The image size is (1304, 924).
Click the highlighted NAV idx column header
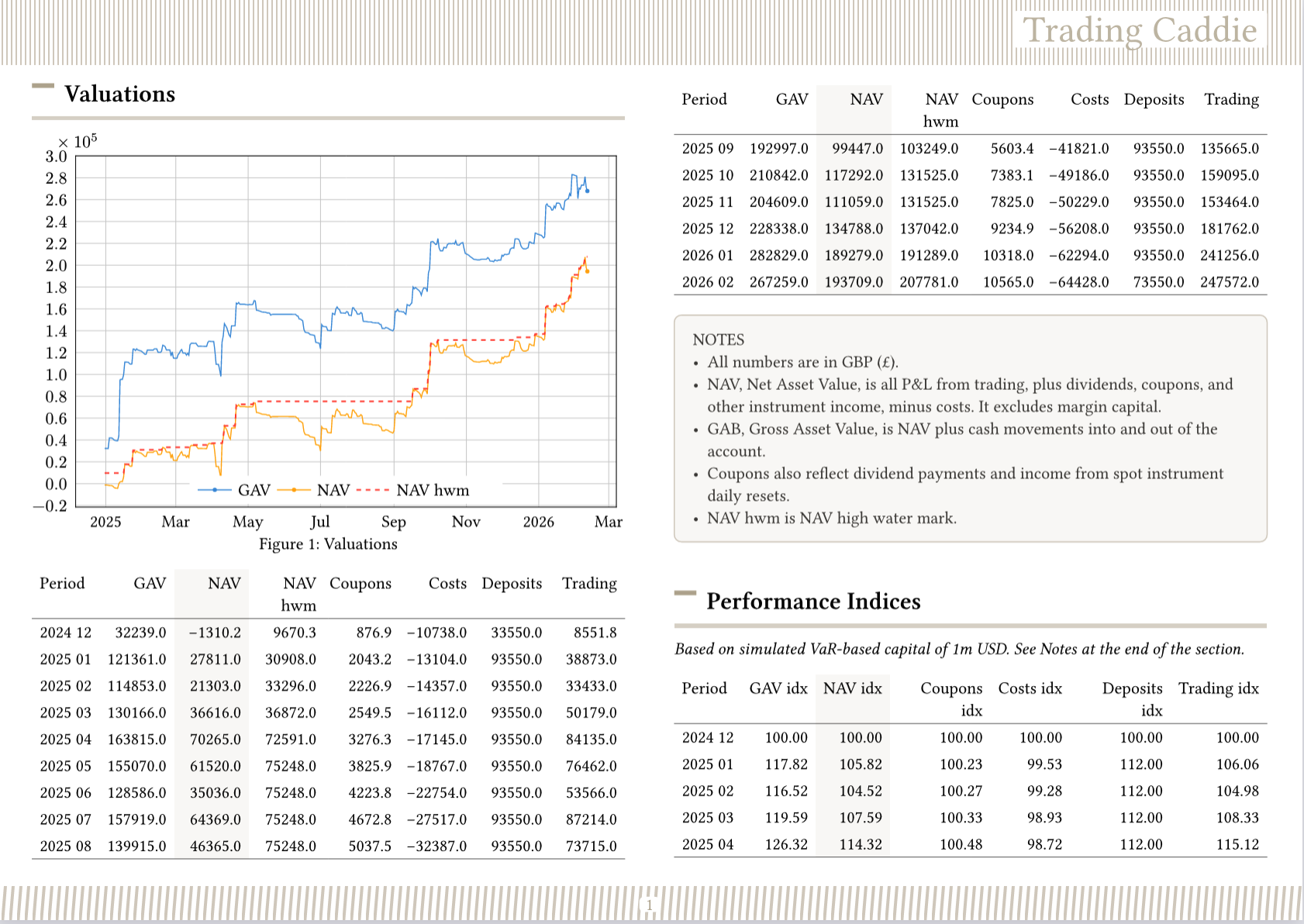pyautogui.click(x=852, y=688)
